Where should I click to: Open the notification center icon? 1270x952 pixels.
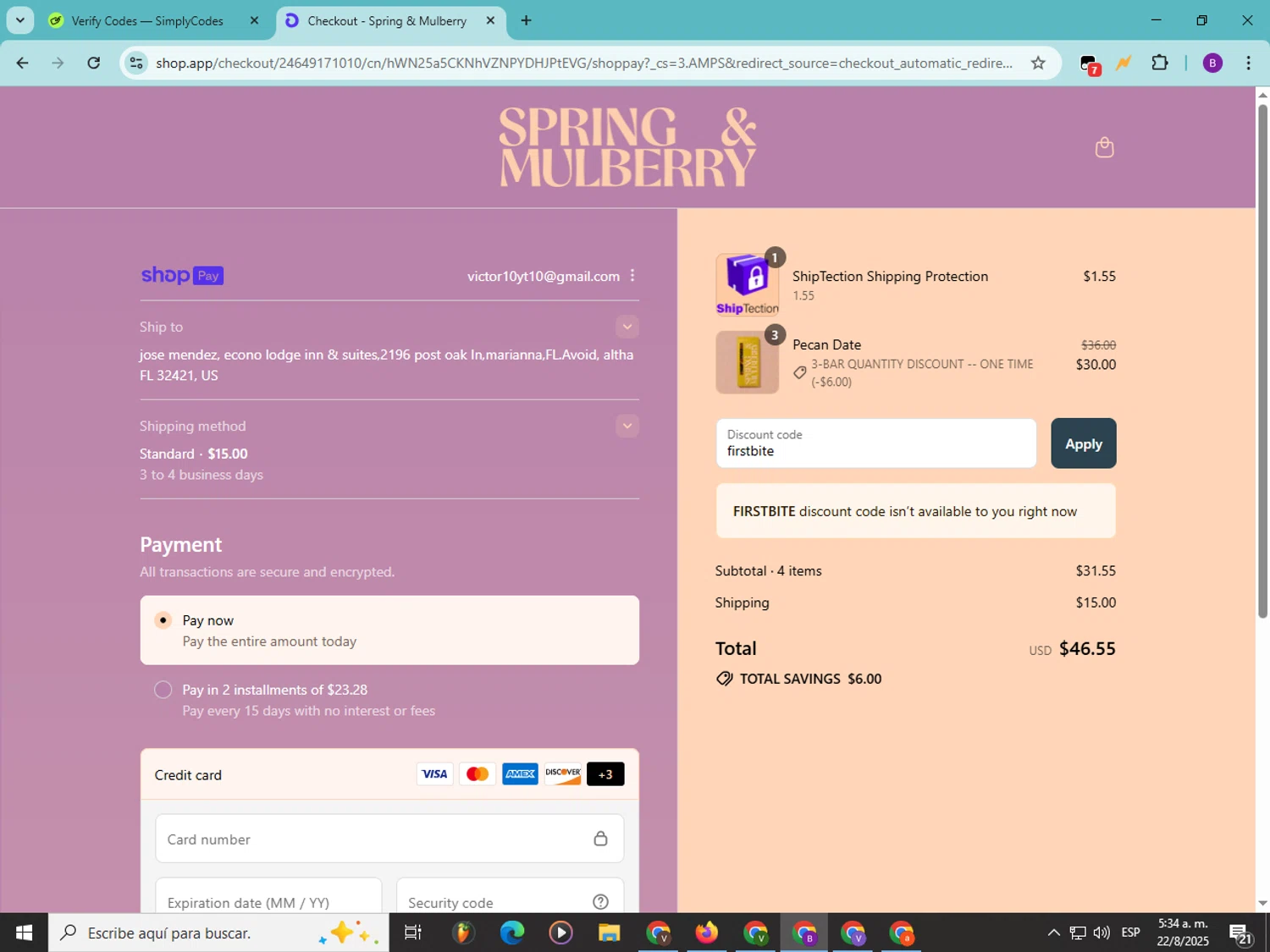pos(1240,933)
